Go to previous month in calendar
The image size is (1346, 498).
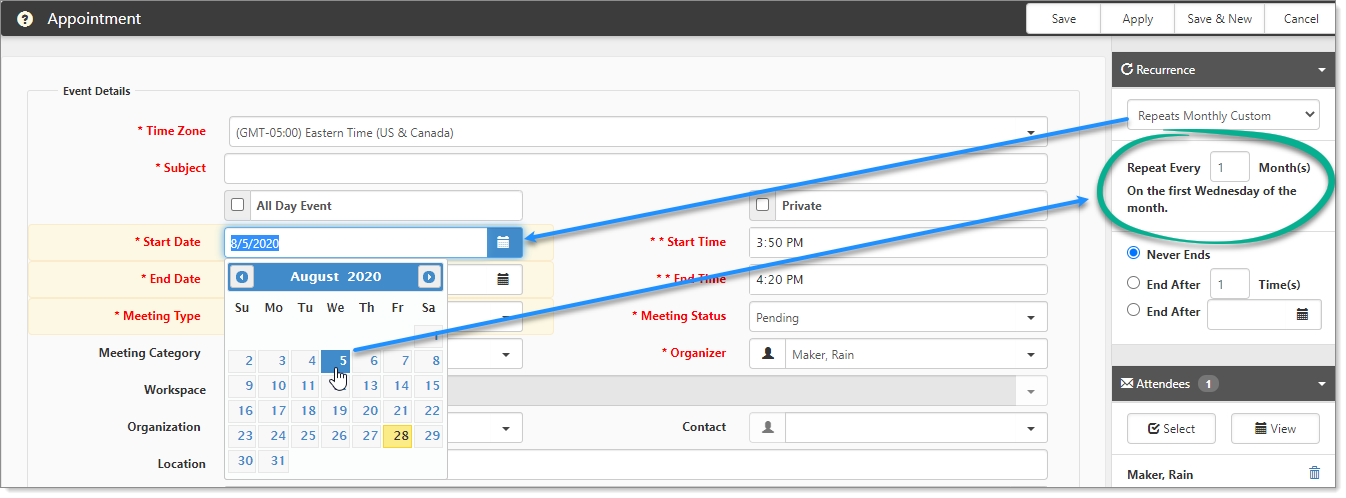[x=242, y=277]
